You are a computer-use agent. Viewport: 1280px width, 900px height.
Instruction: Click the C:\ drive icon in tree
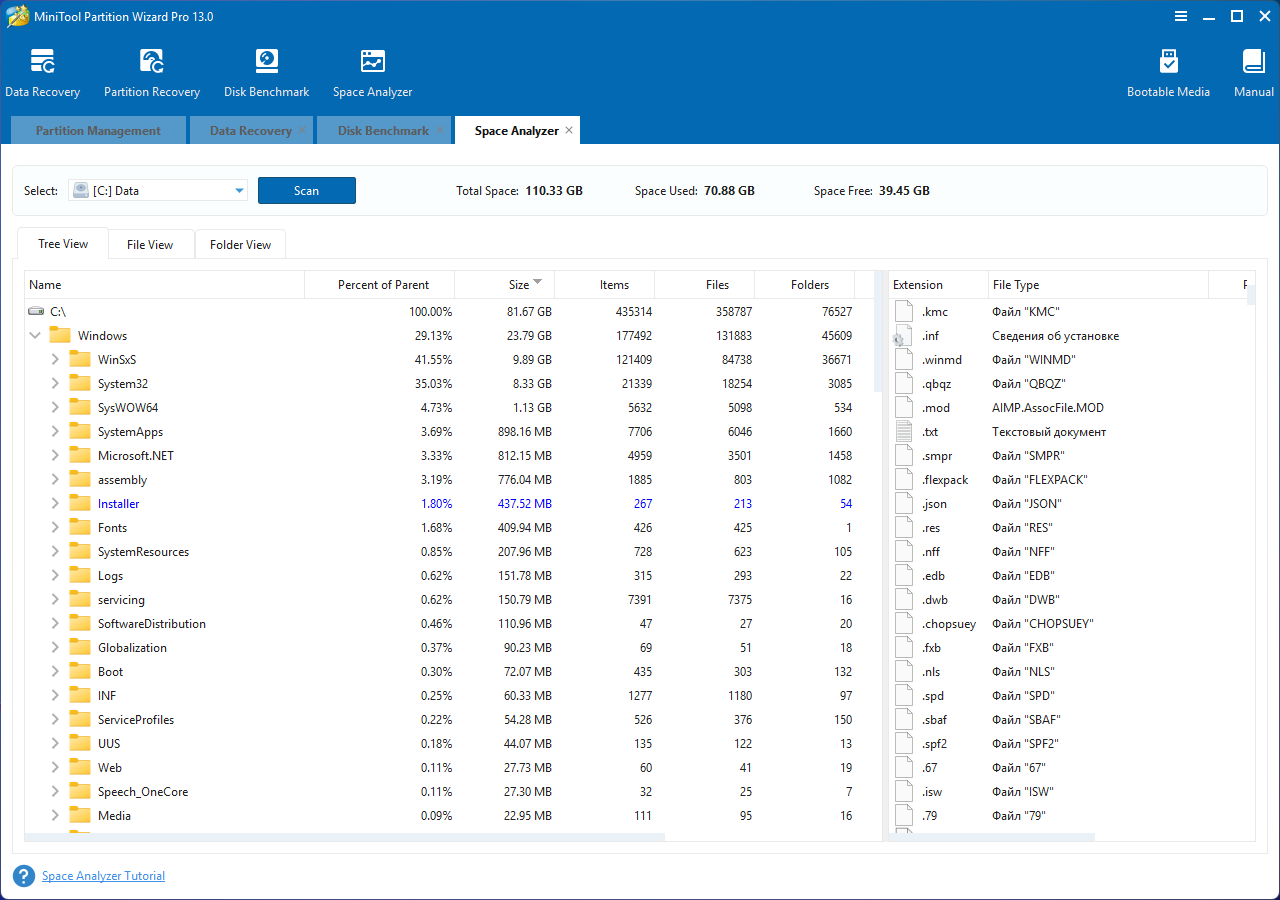[36, 312]
